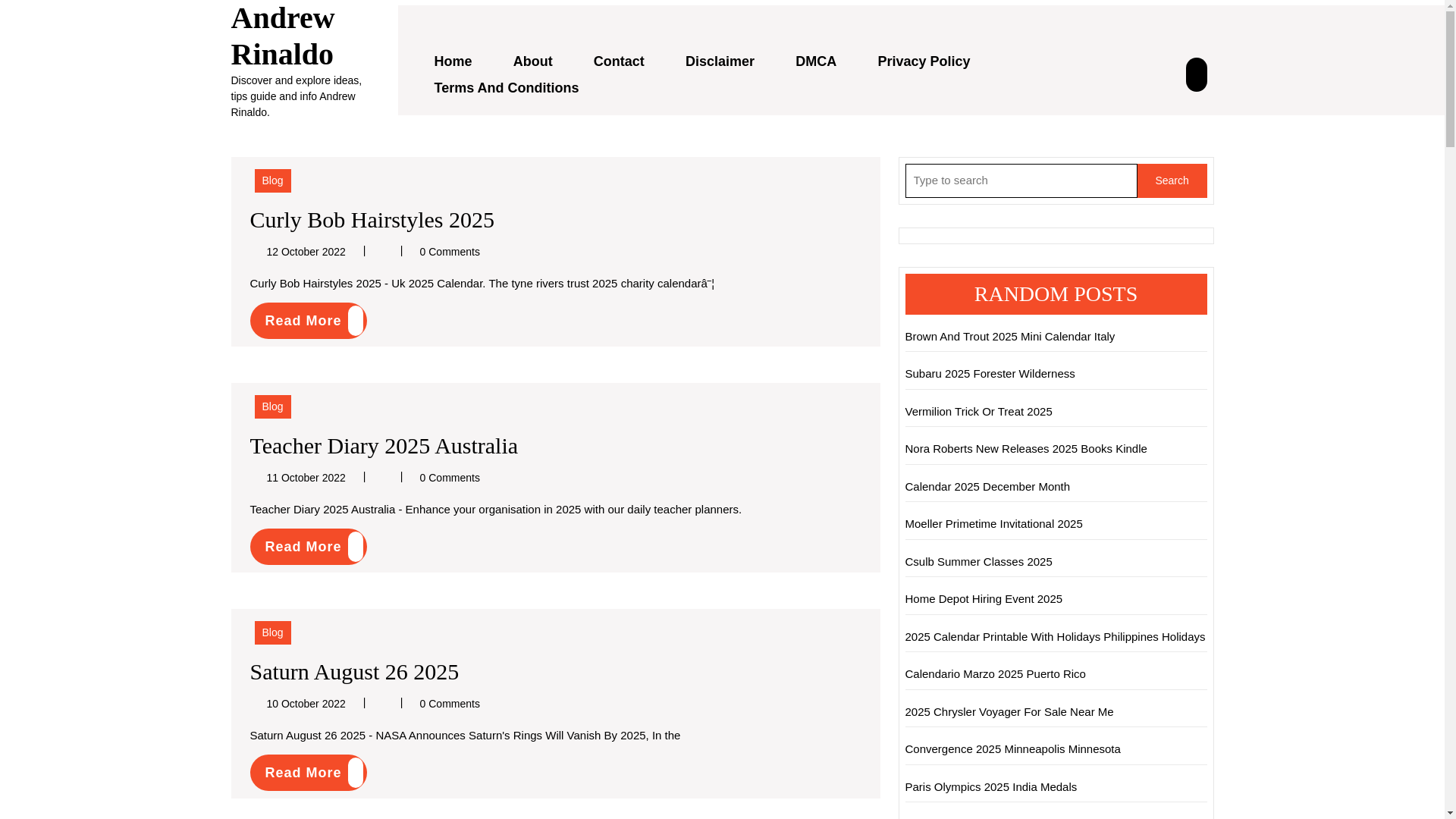Open Calendar 2025 December Month link
Viewport: 1456px width, 819px height.
[x=987, y=487]
